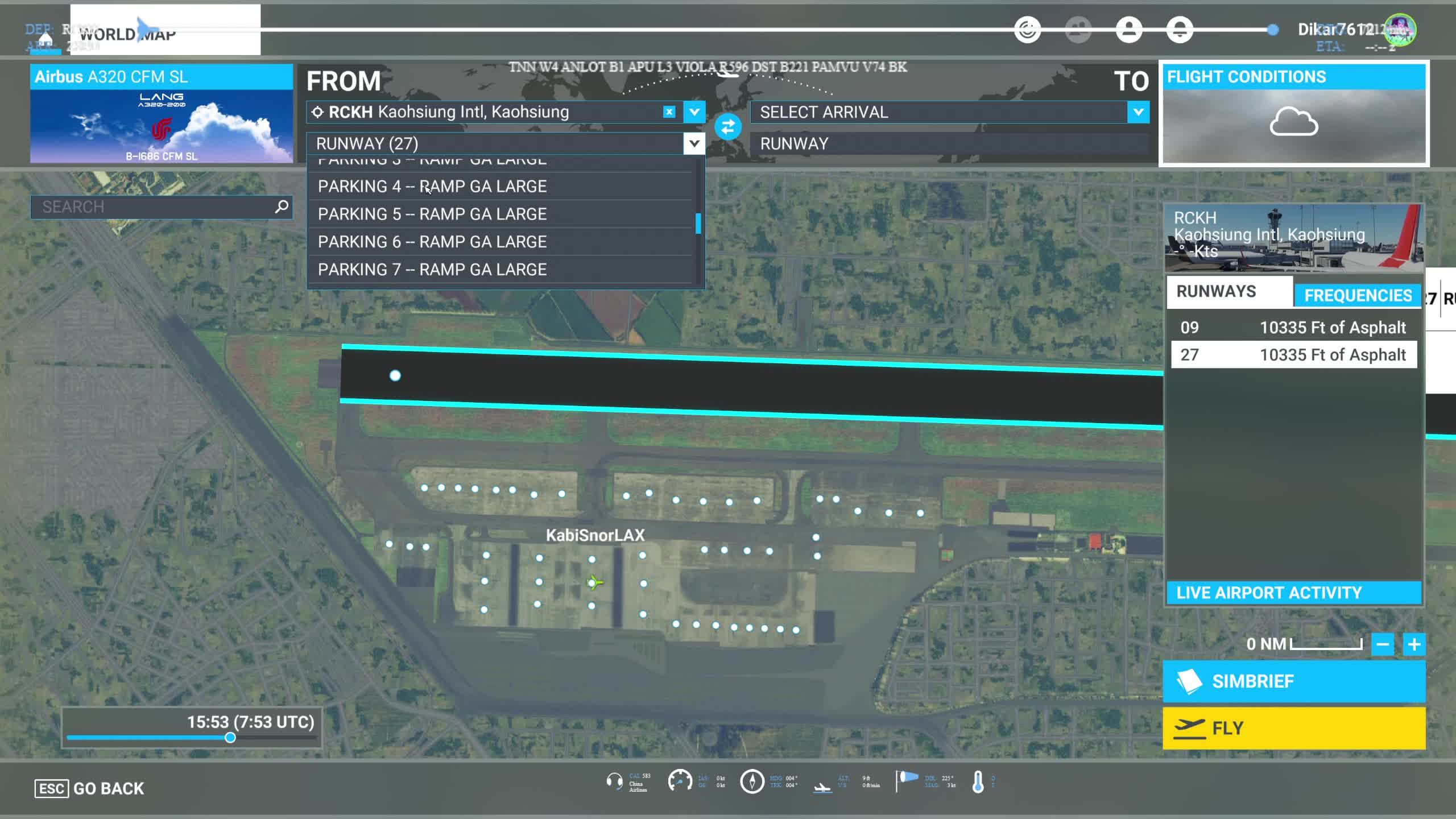Click the swap departure and arrival icon
Screen dimensions: 1456x819
[x=727, y=127]
